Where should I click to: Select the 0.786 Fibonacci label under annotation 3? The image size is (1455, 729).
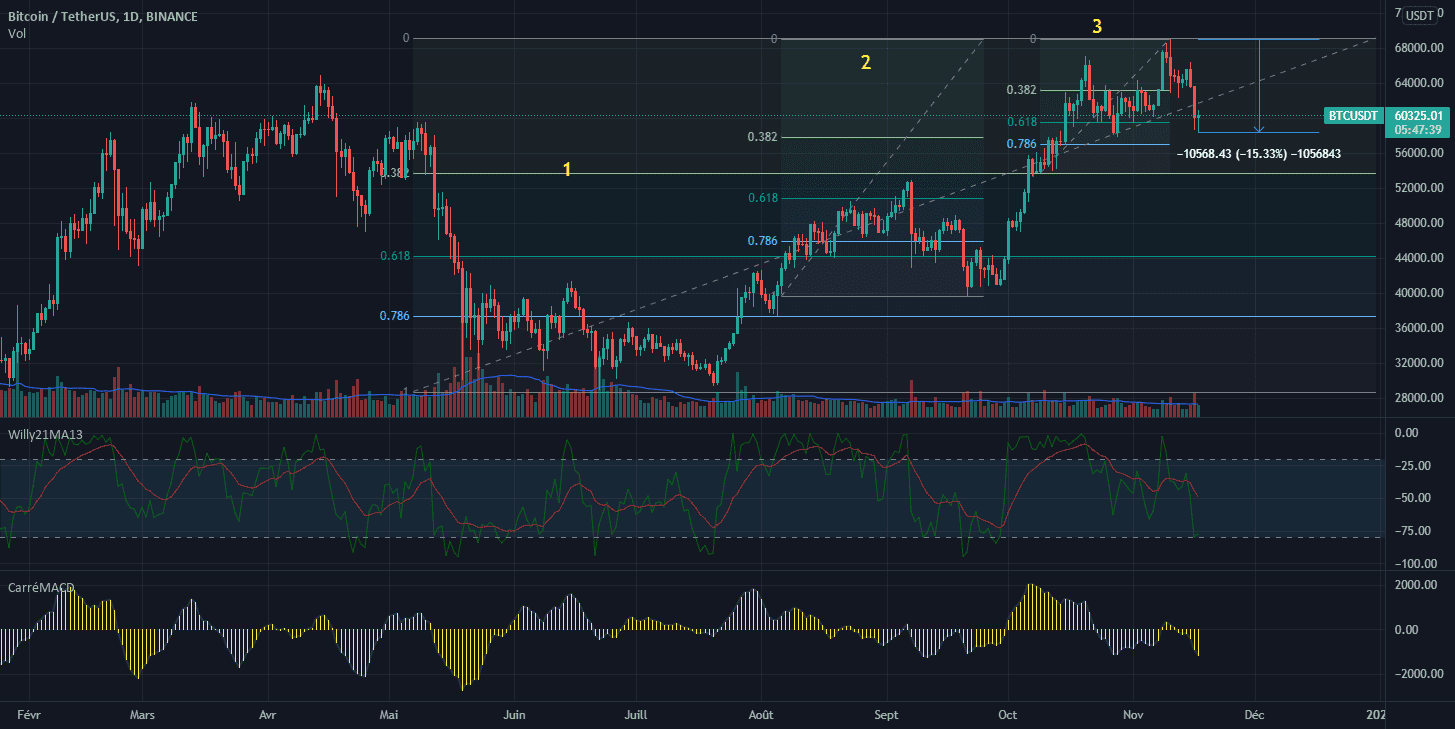point(1022,144)
